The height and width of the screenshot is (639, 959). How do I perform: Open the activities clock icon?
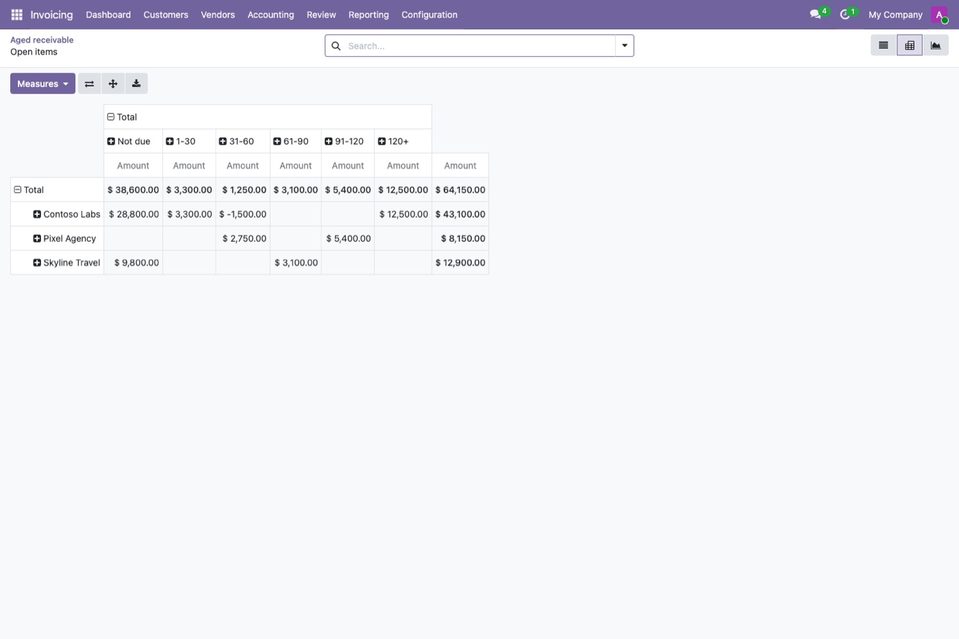pyautogui.click(x=845, y=14)
